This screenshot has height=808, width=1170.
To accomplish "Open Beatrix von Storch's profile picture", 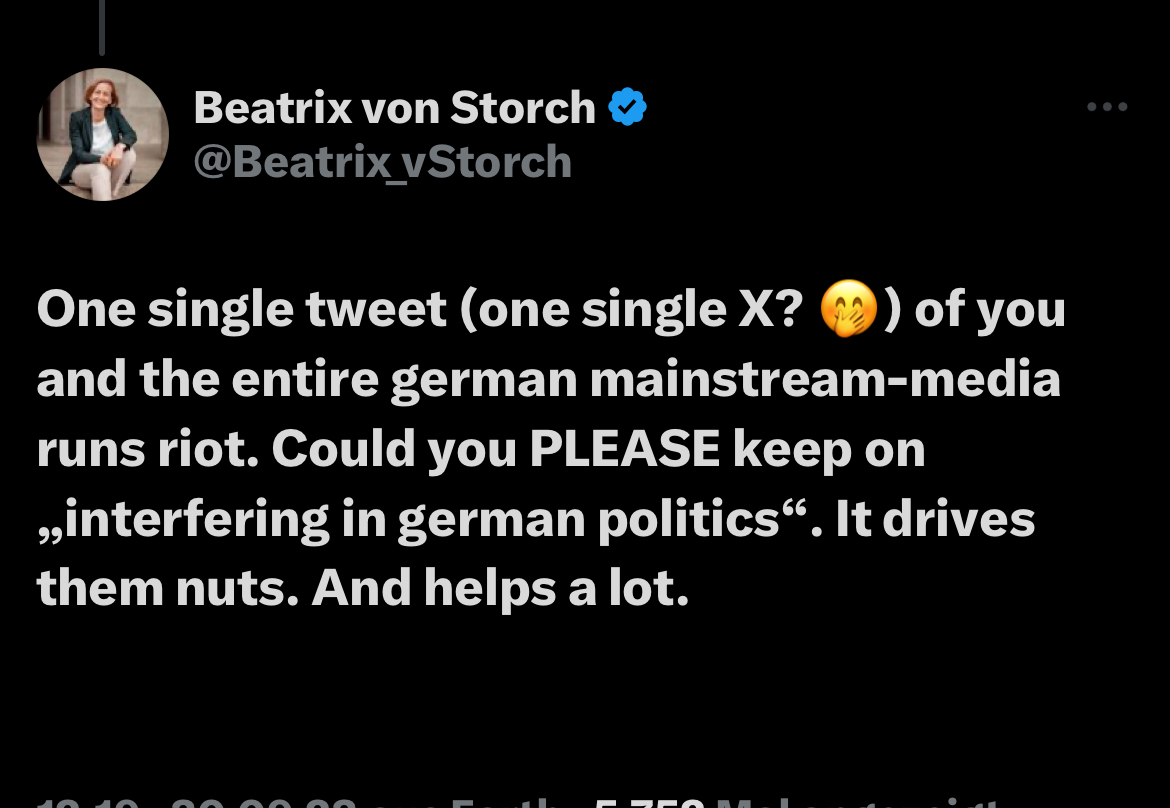I will [x=102, y=134].
